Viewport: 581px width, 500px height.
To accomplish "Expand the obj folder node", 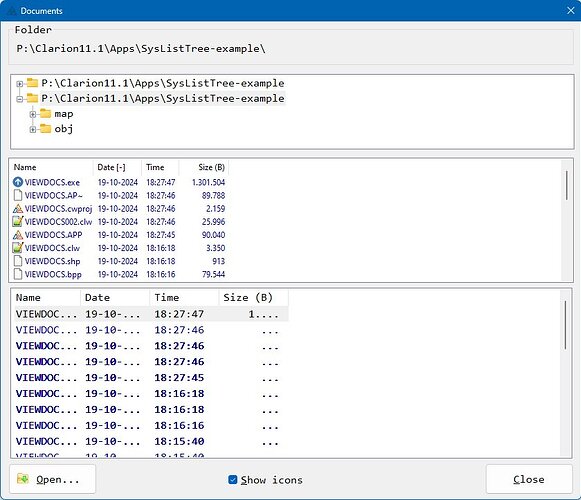I will click(33, 129).
